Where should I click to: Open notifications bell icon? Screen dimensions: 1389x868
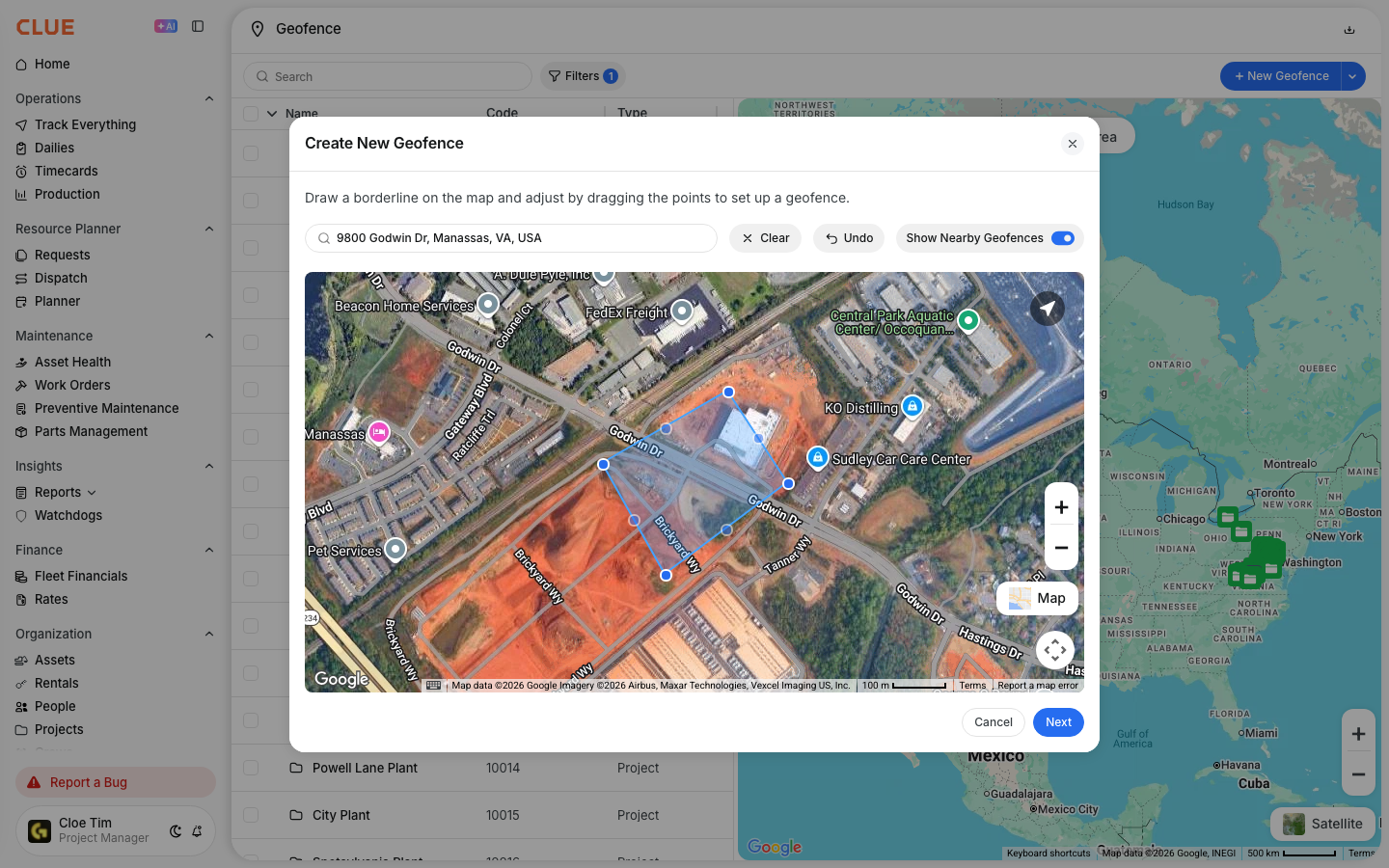pyautogui.click(x=197, y=831)
